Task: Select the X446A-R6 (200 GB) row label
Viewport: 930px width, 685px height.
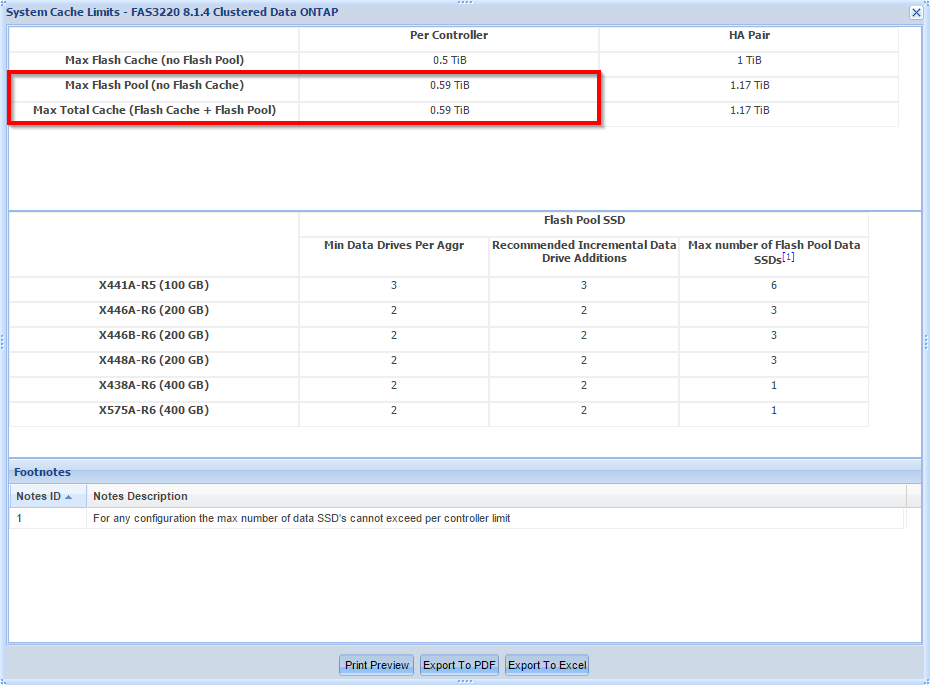Action: [154, 310]
